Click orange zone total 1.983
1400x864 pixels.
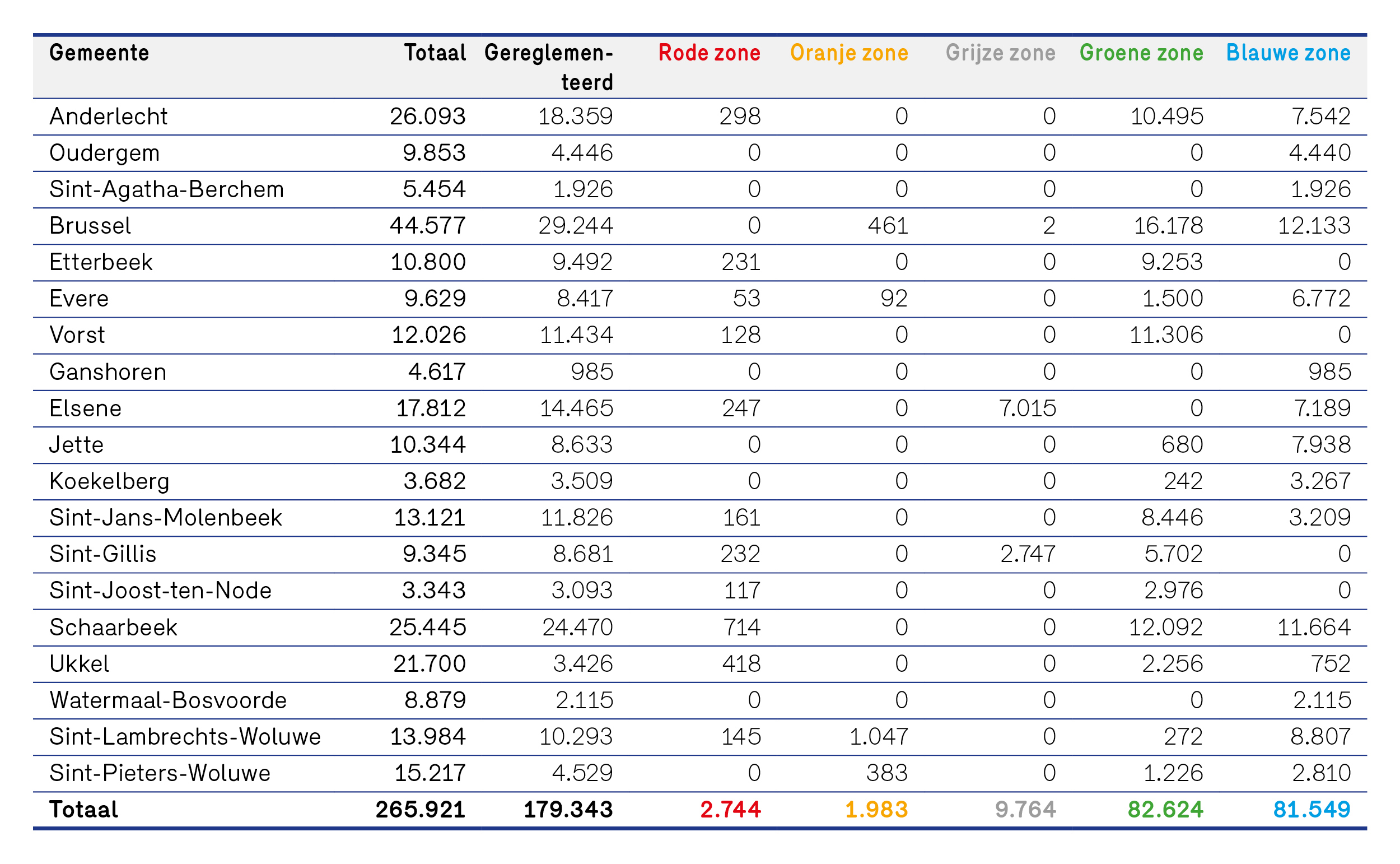pos(876,810)
